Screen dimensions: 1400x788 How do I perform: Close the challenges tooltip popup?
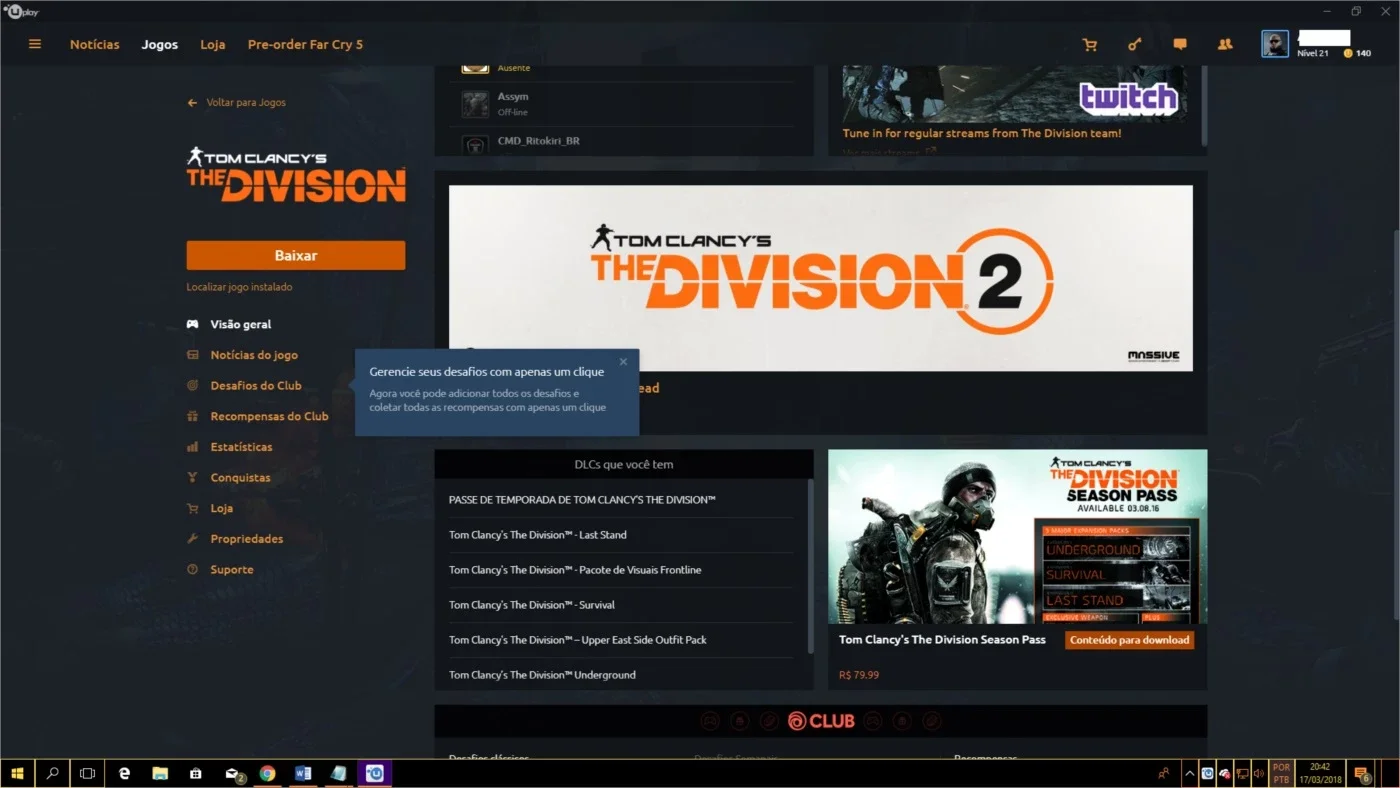[623, 362]
